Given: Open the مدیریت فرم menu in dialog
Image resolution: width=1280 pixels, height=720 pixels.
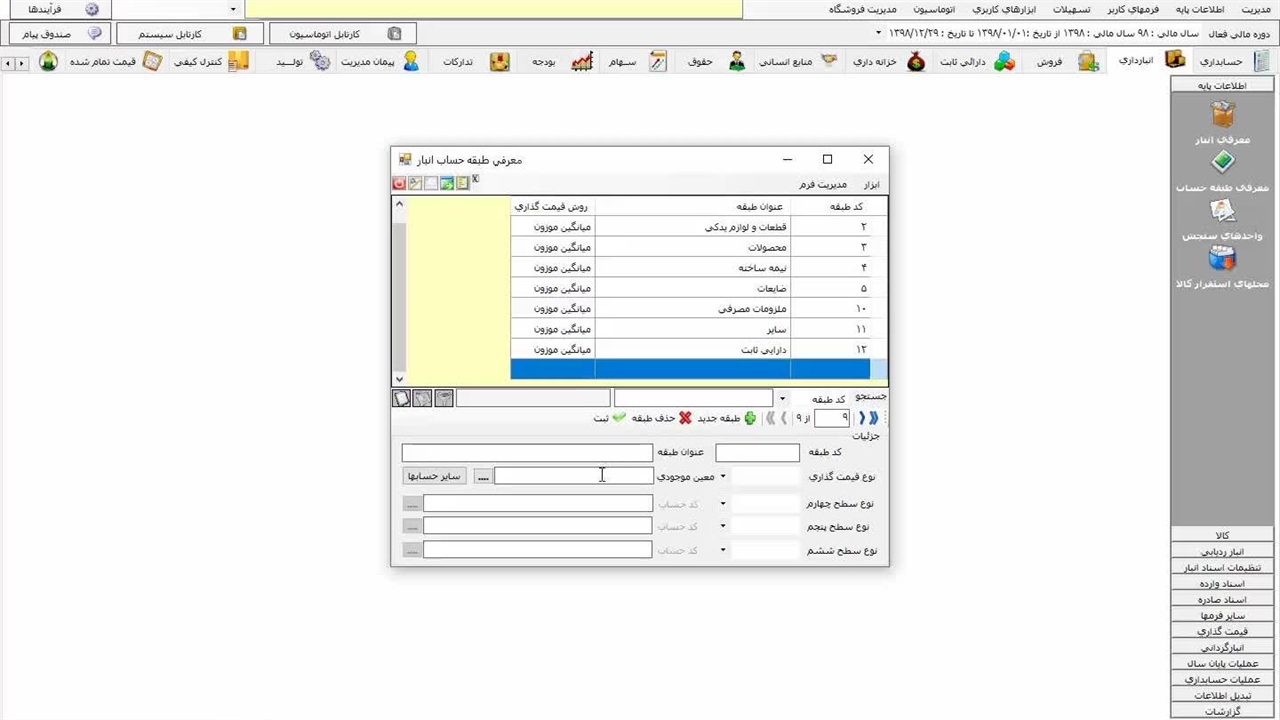Looking at the screenshot, I should click(x=823, y=184).
